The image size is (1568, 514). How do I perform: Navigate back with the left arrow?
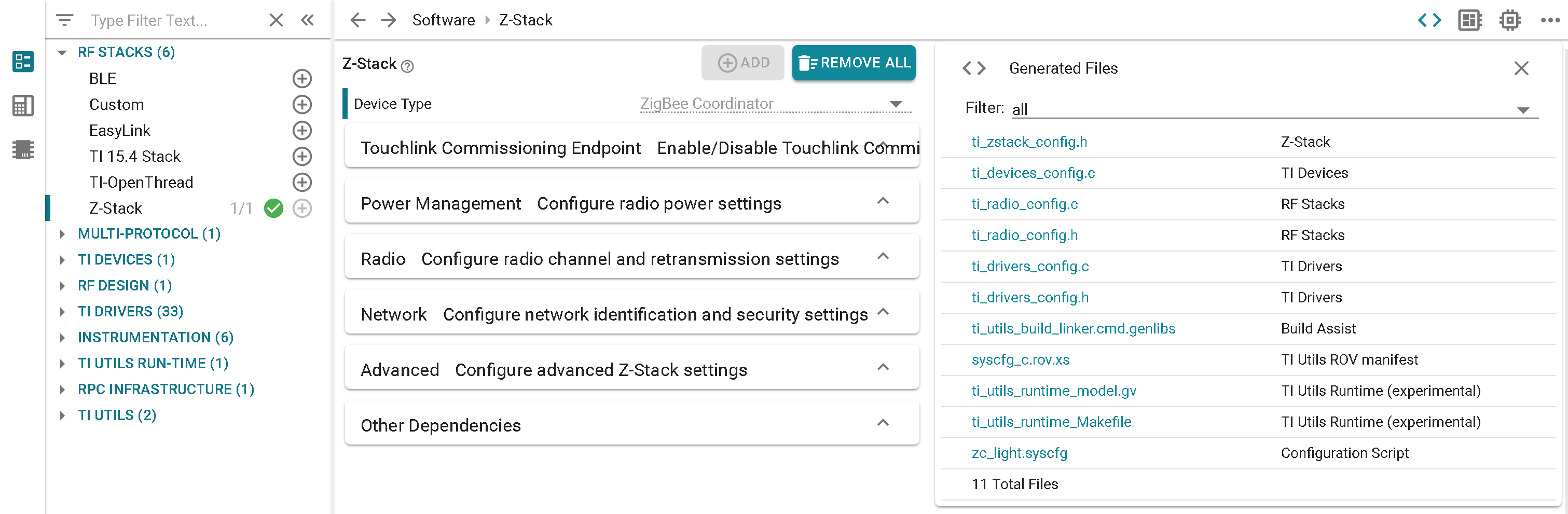click(358, 20)
